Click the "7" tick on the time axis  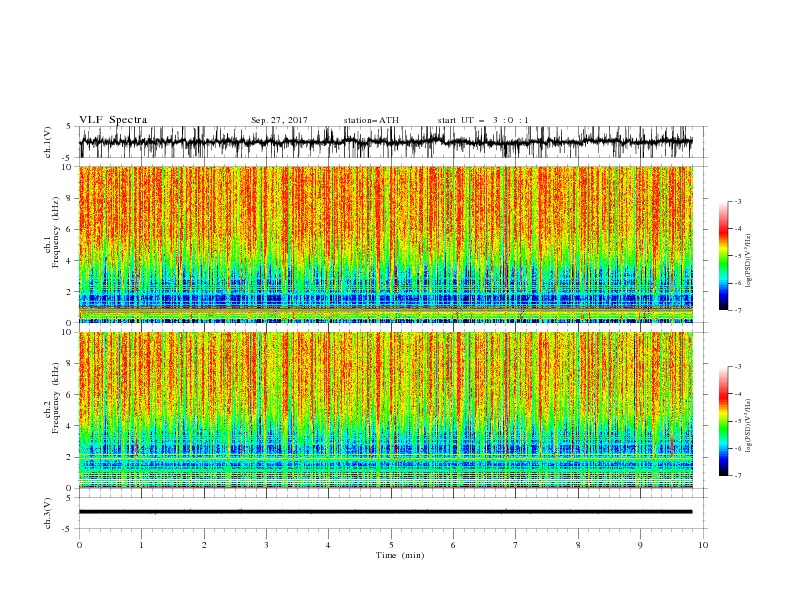[x=515, y=545]
